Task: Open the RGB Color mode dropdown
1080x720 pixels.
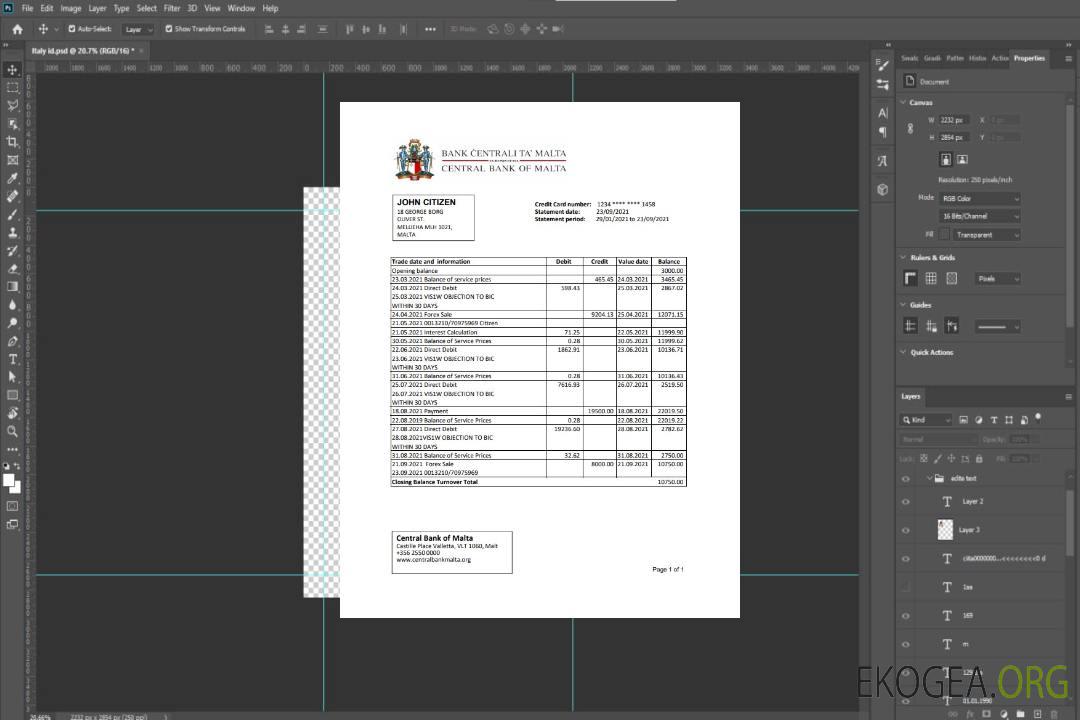Action: [979, 198]
